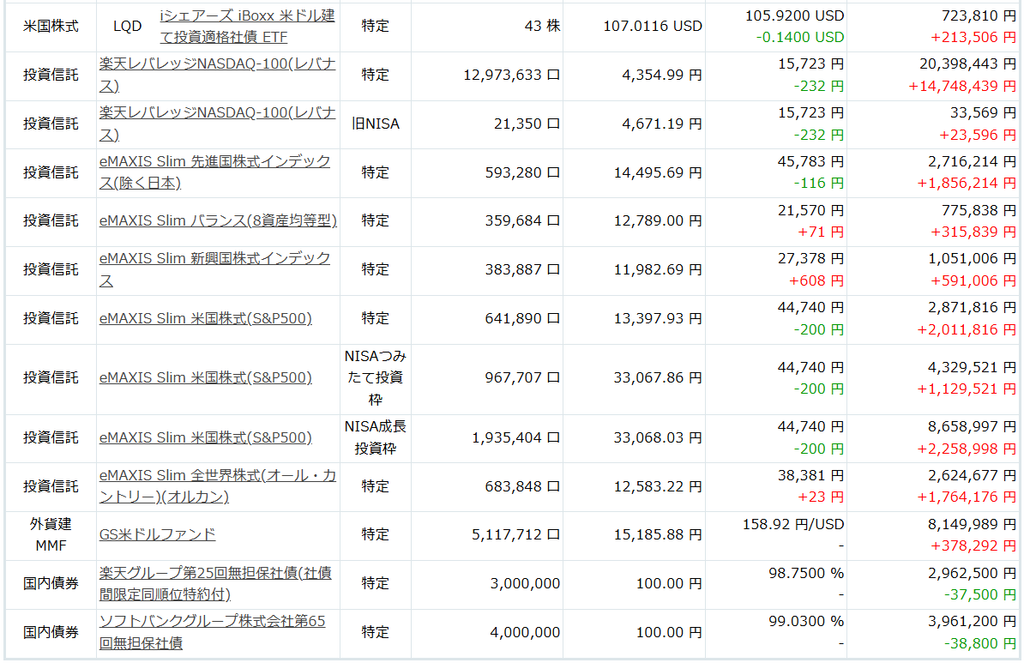Image resolution: width=1024 pixels, height=663 pixels.
Task: Click the +1,856,214 円 gain value
Action: [967, 184]
